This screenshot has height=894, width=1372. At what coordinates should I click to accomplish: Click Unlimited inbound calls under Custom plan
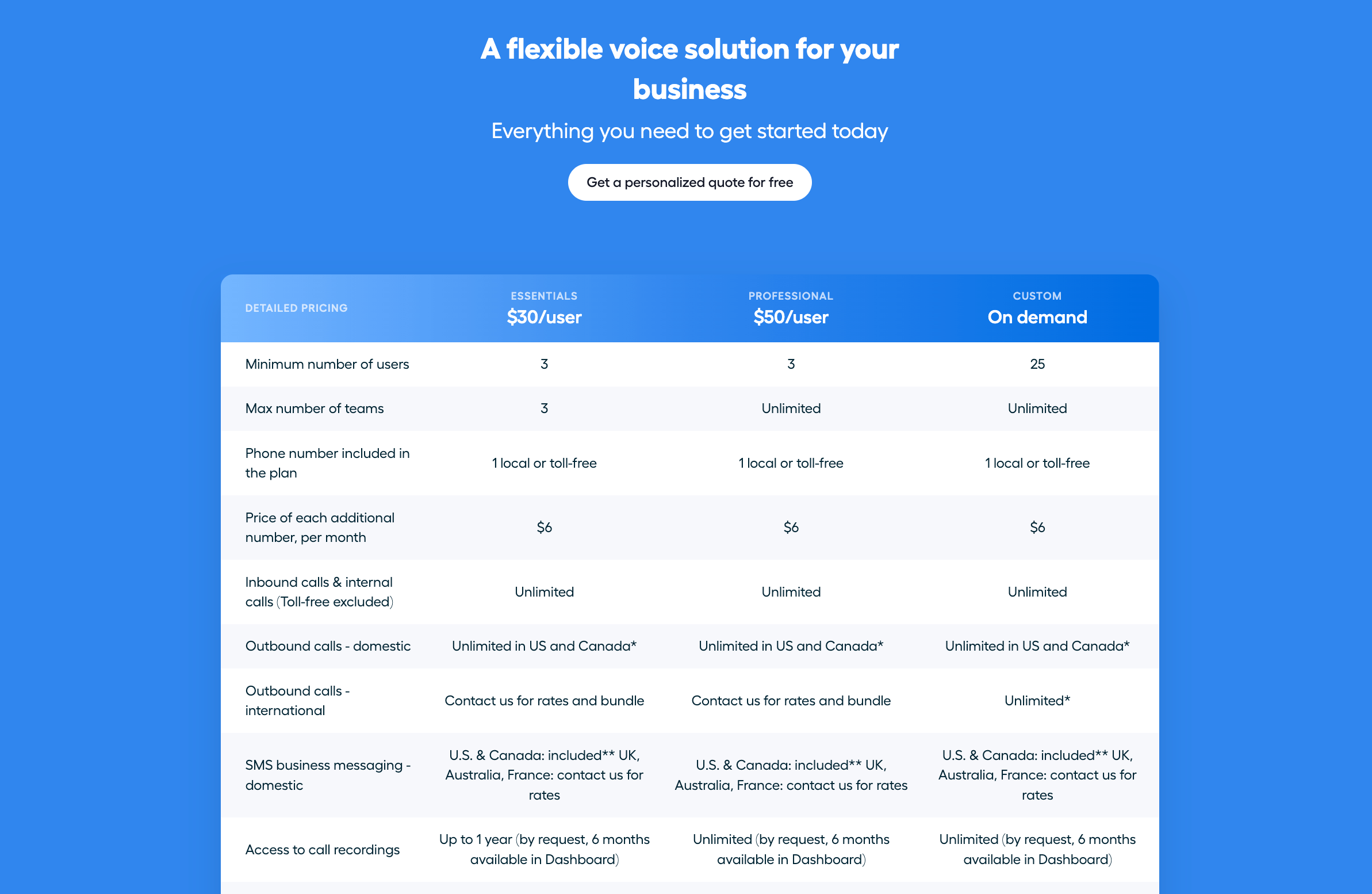(1037, 591)
